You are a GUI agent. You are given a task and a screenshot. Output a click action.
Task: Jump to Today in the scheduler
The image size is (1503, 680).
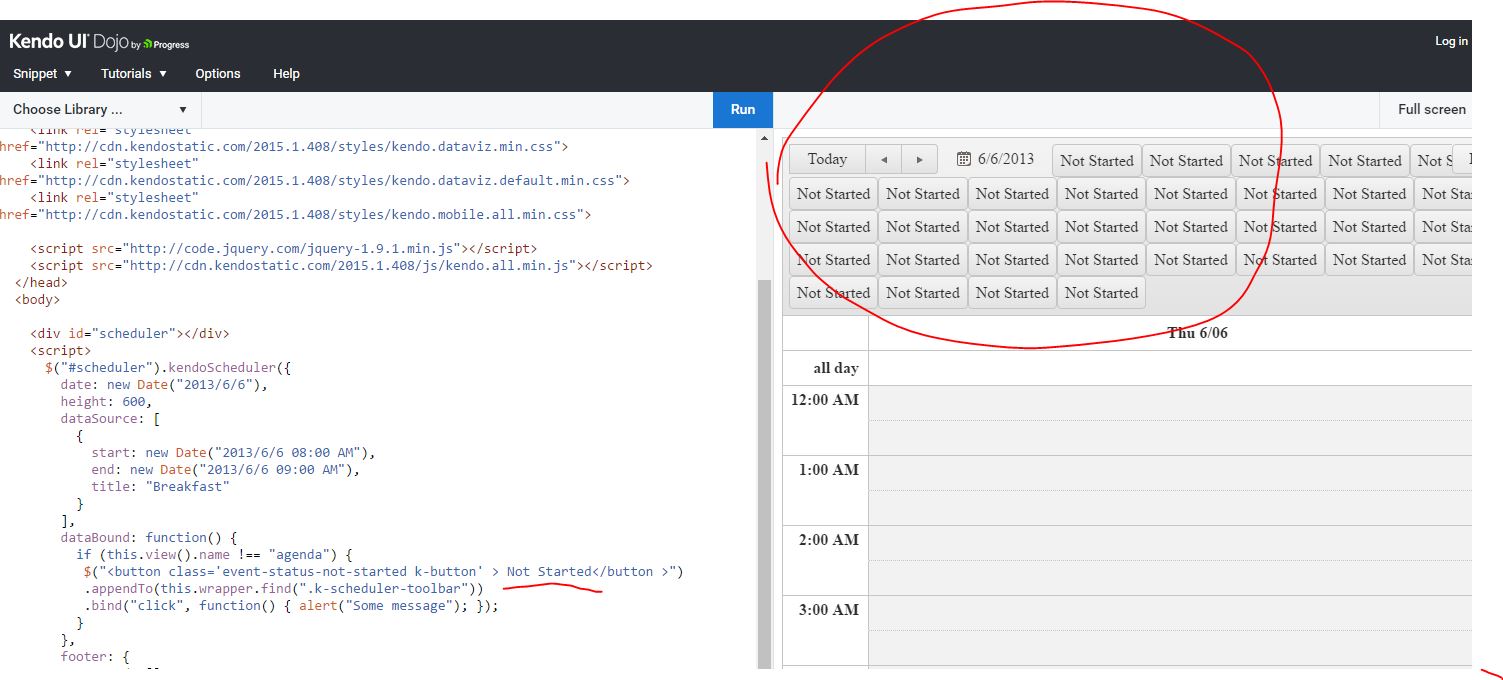click(827, 160)
